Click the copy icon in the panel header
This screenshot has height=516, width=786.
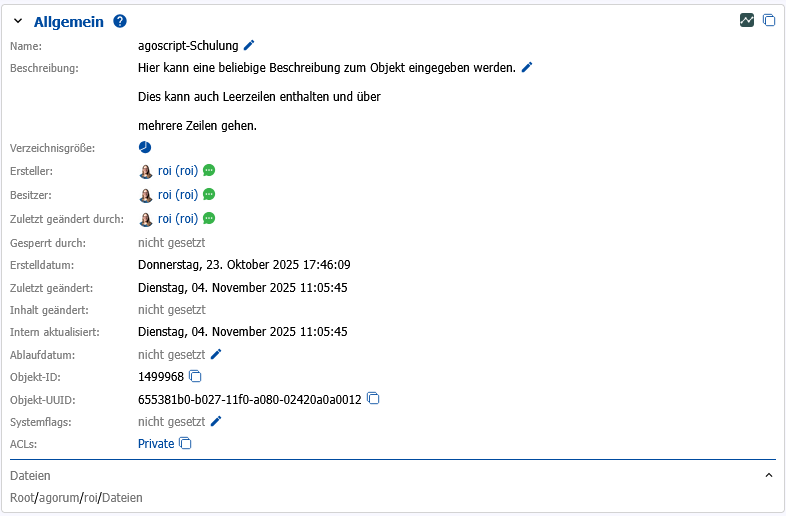[x=769, y=20]
